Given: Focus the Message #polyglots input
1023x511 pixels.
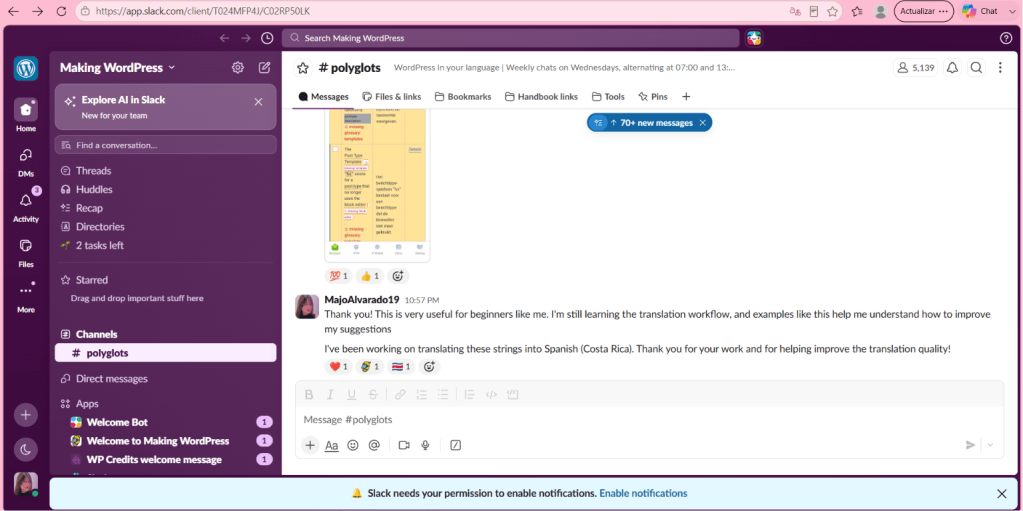Looking at the screenshot, I should click(x=649, y=420).
